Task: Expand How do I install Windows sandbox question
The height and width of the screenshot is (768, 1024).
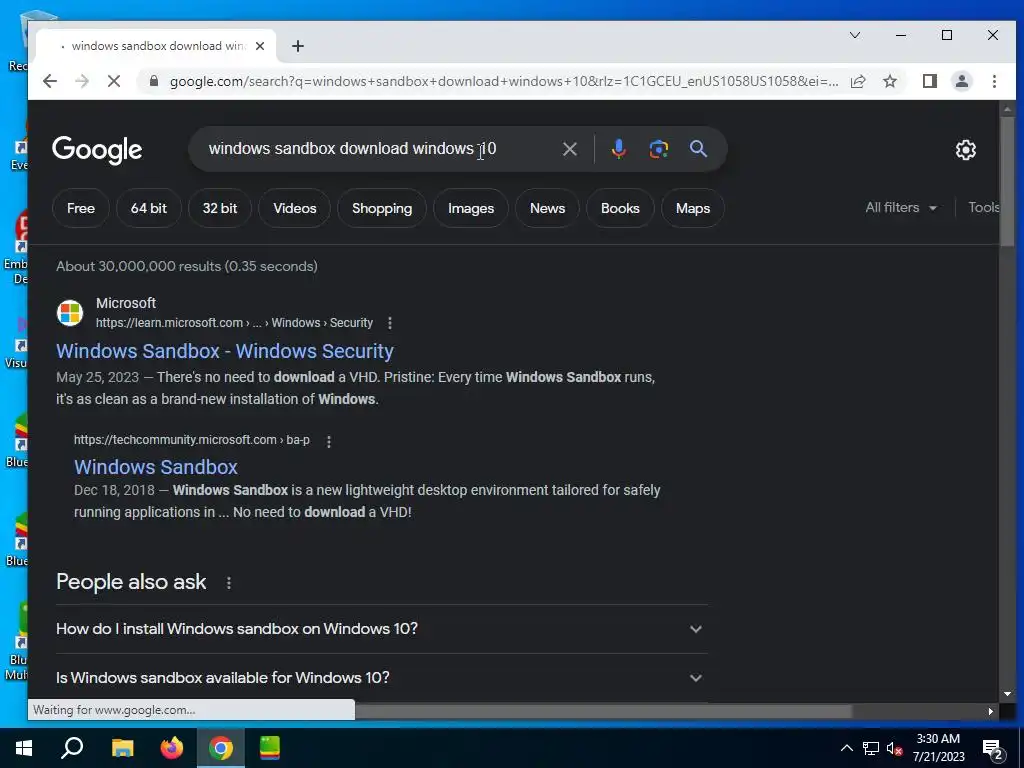Action: tap(381, 629)
